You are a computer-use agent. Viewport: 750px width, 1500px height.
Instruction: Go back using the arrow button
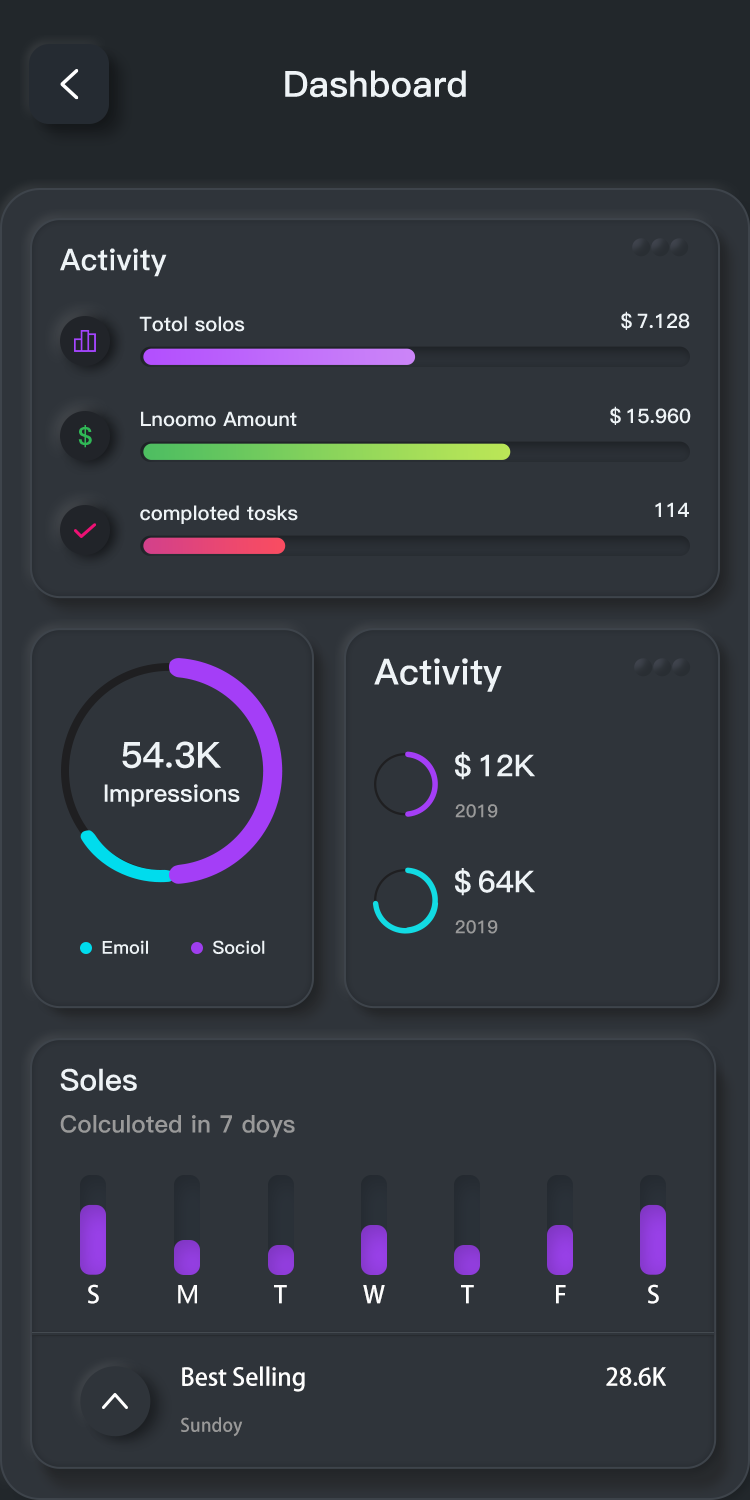[x=69, y=84]
